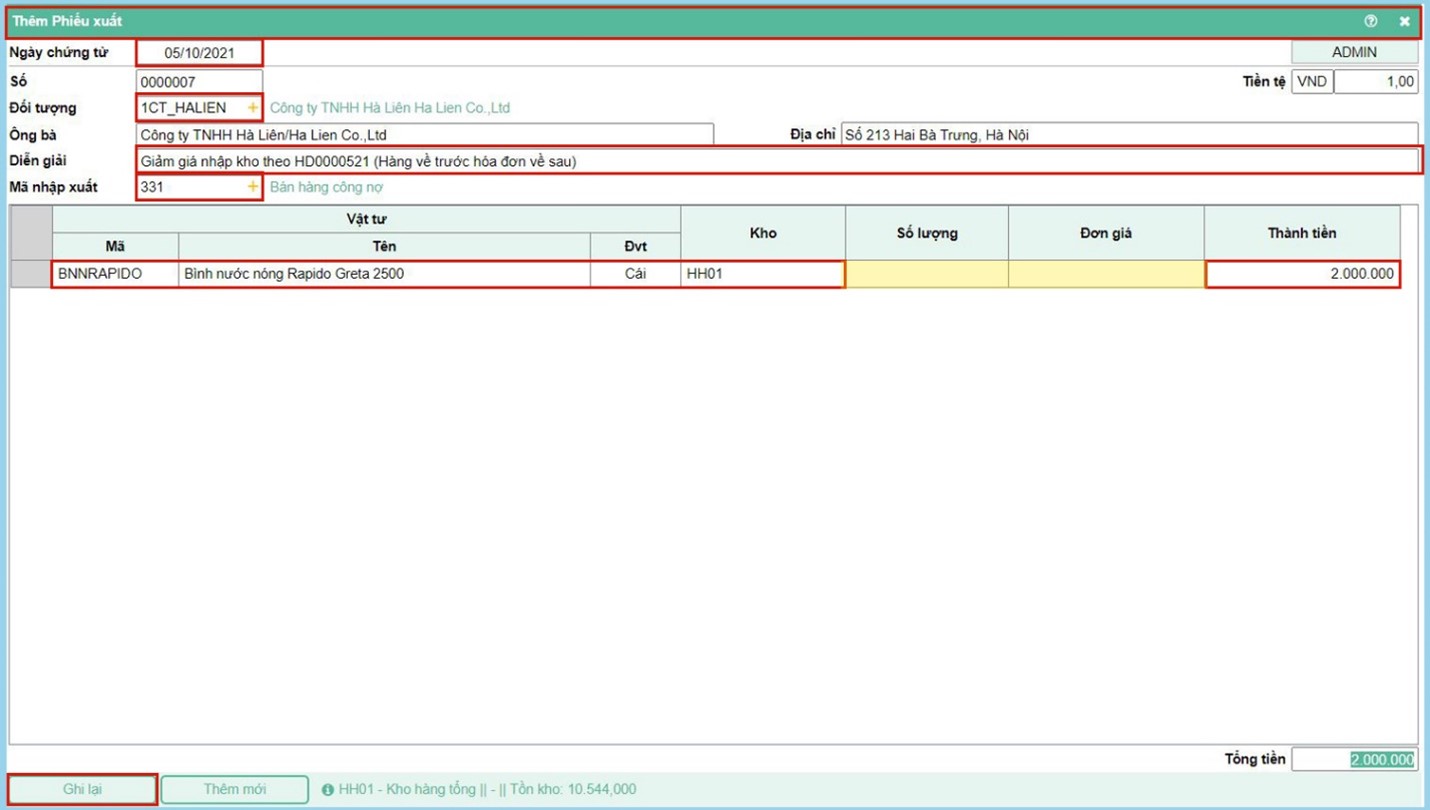Click the empty Đơn giá cell
The height and width of the screenshot is (810, 1430).
1105,273
